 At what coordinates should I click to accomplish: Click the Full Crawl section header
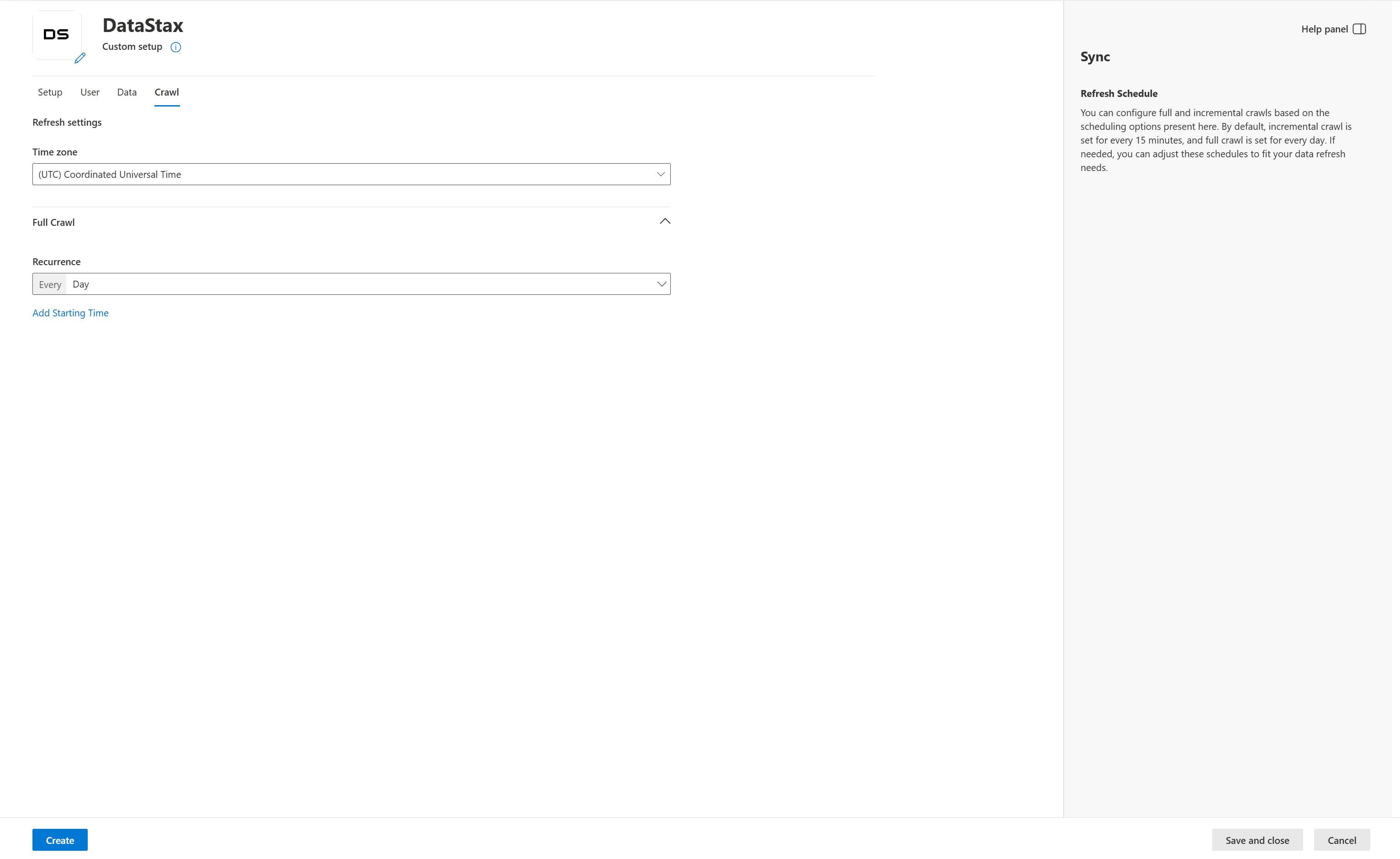pyautogui.click(x=53, y=222)
